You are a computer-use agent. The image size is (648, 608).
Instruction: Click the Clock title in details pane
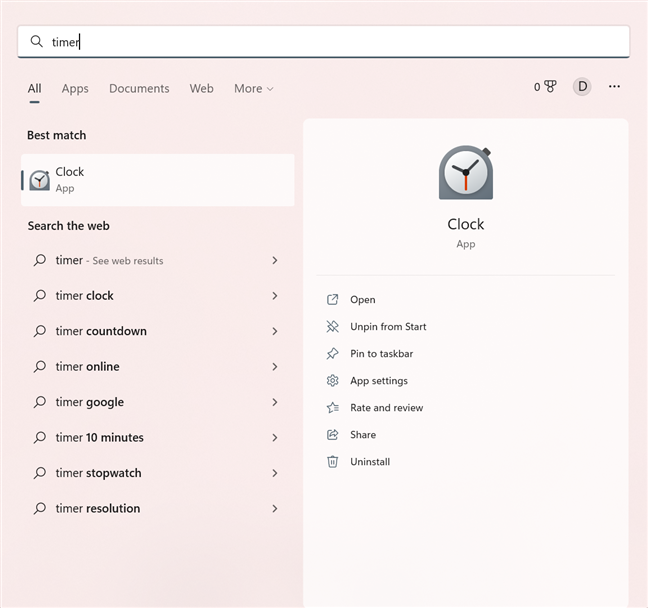(x=466, y=224)
